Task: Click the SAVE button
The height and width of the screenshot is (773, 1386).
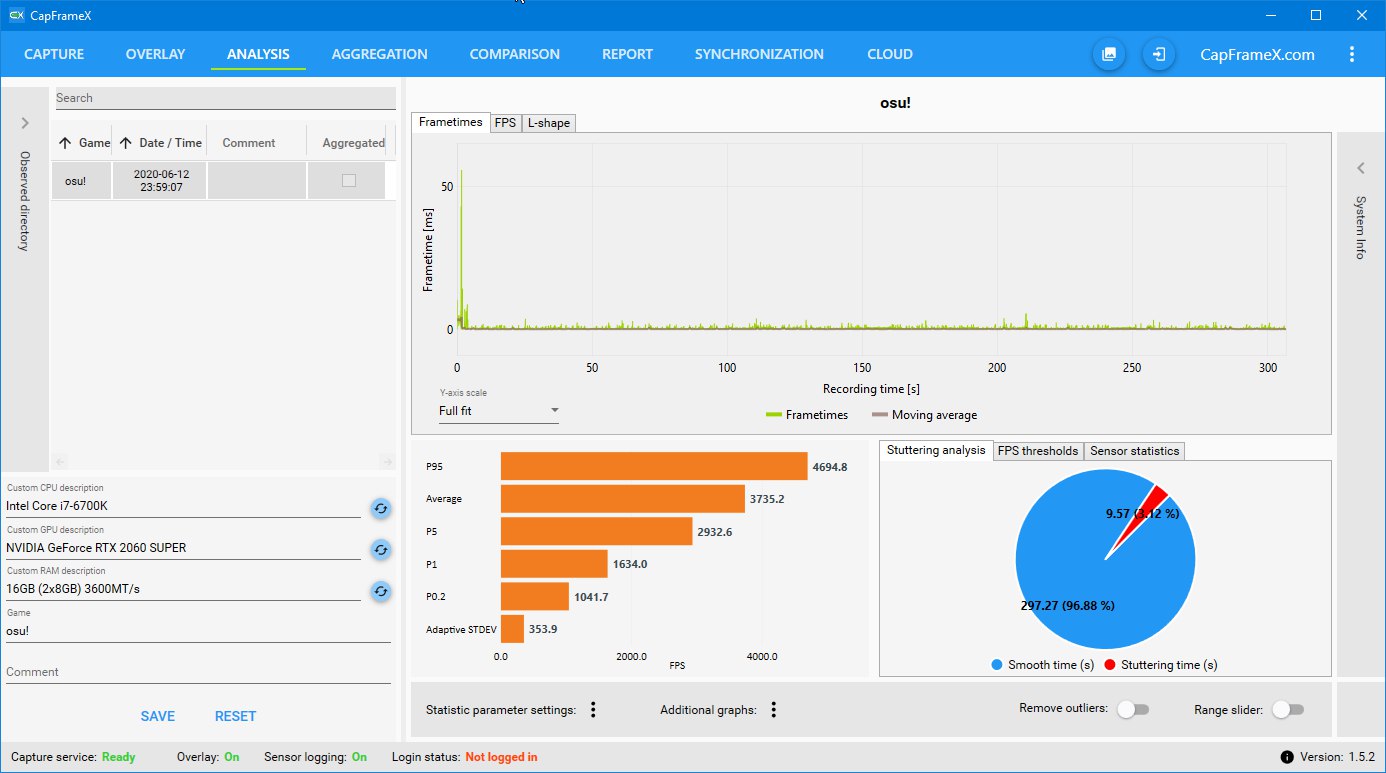Action: (158, 716)
